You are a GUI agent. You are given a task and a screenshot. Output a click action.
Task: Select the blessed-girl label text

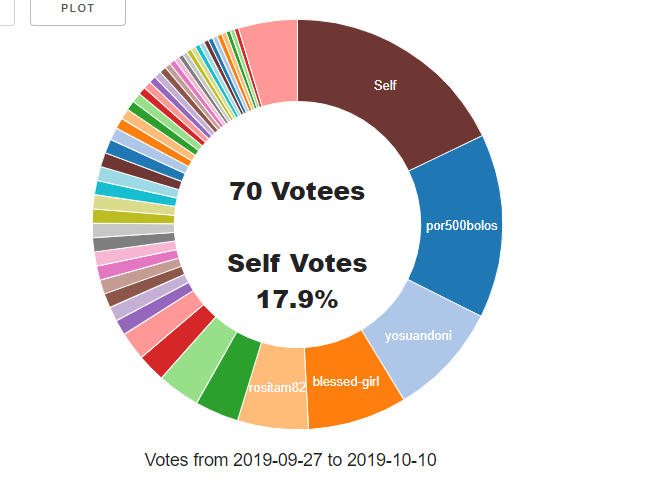(346, 381)
